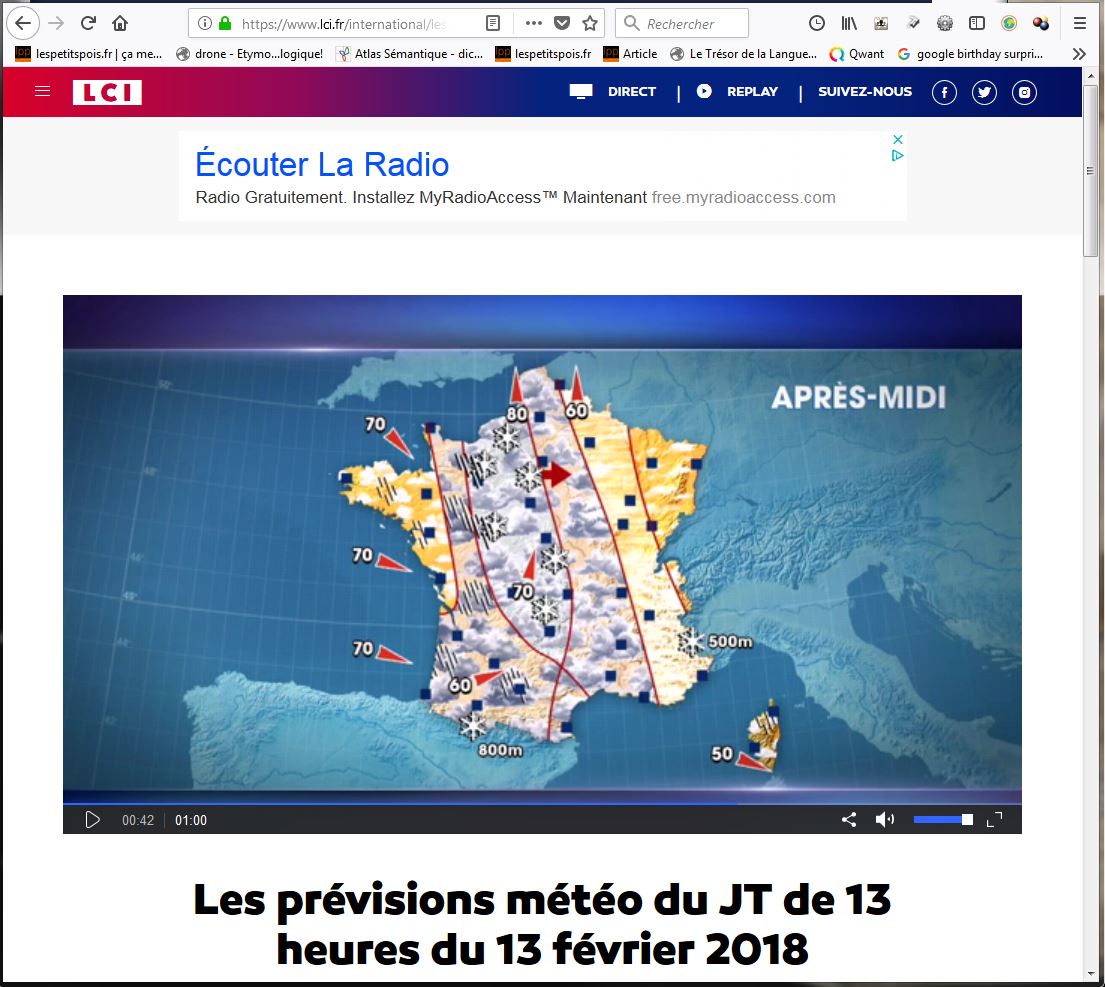Click the green padlock security icon
Image resolution: width=1105 pixels, height=987 pixels.
pos(225,23)
